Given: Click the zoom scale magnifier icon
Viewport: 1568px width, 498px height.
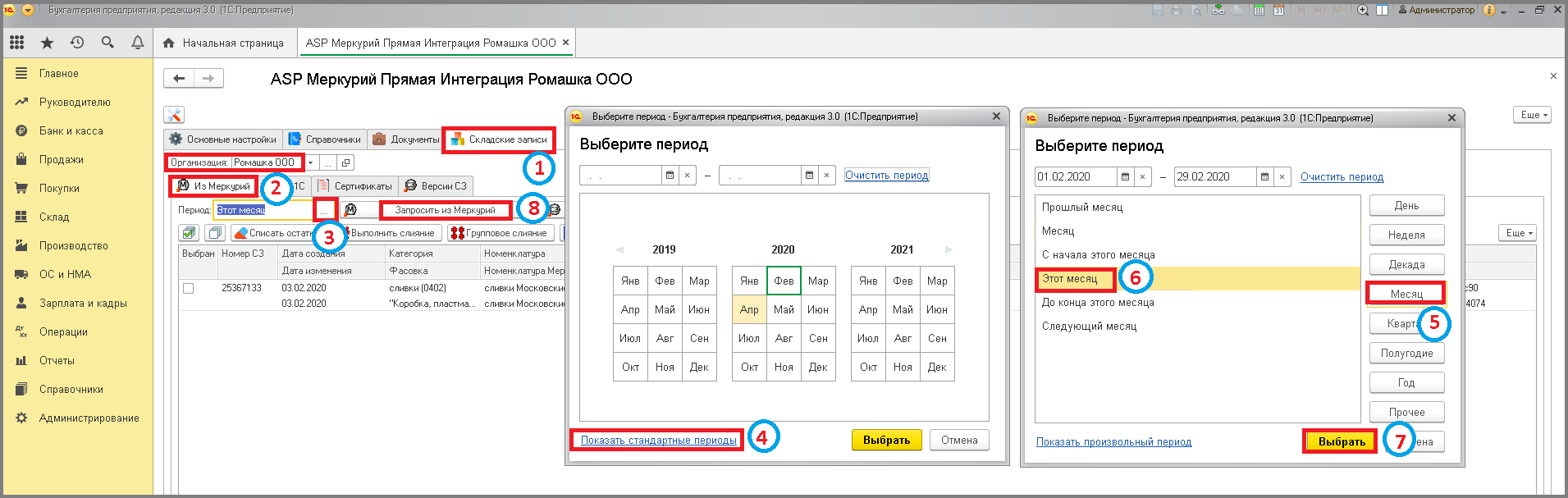Looking at the screenshot, I should 1363,10.
